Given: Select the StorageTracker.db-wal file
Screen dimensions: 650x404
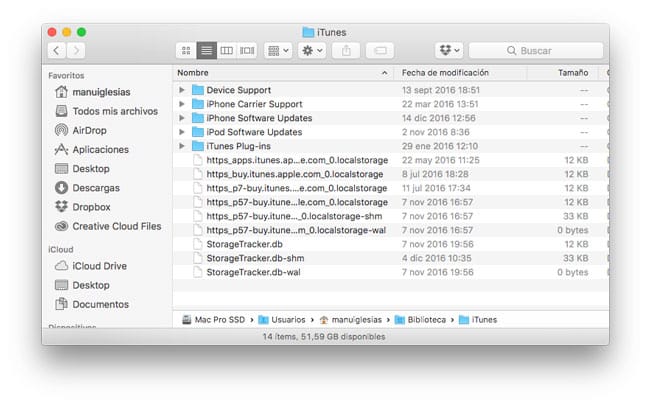Looking at the screenshot, I should (x=253, y=272).
